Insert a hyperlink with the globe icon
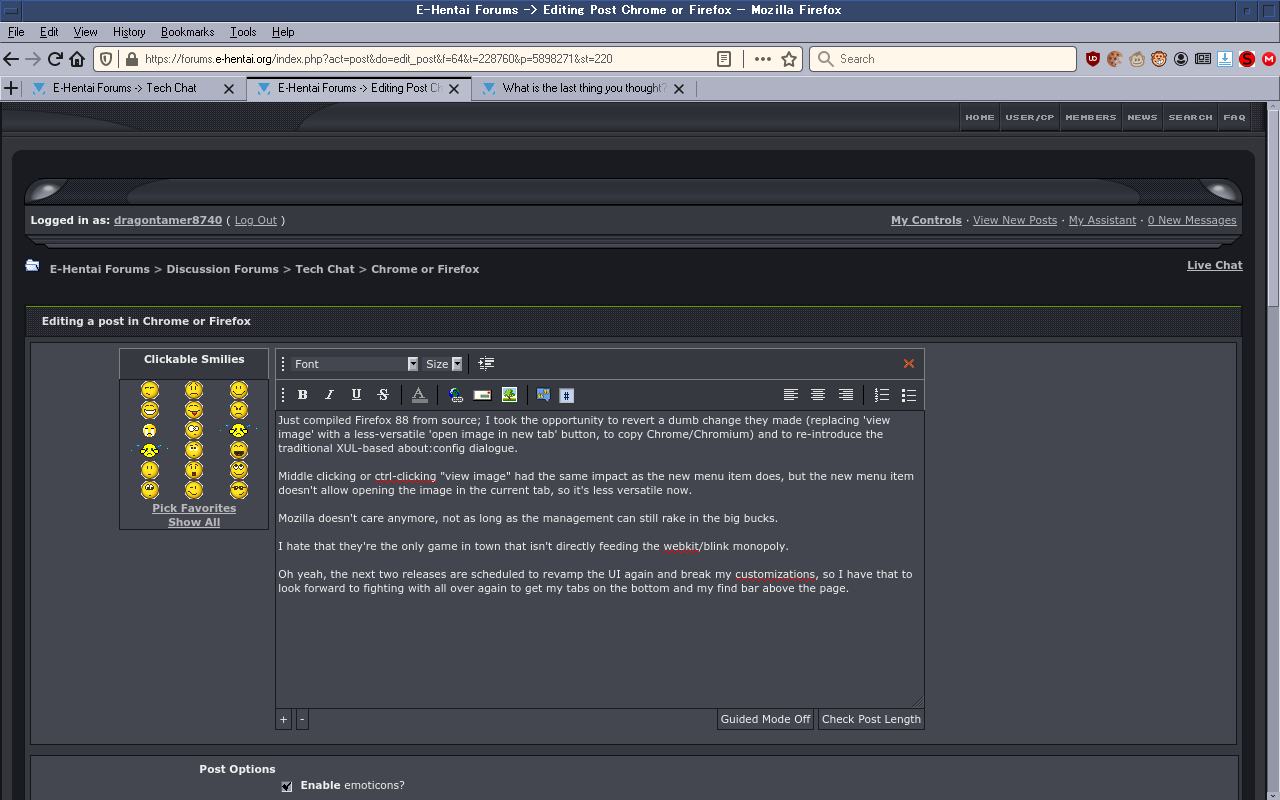This screenshot has height=800, width=1280. click(456, 395)
